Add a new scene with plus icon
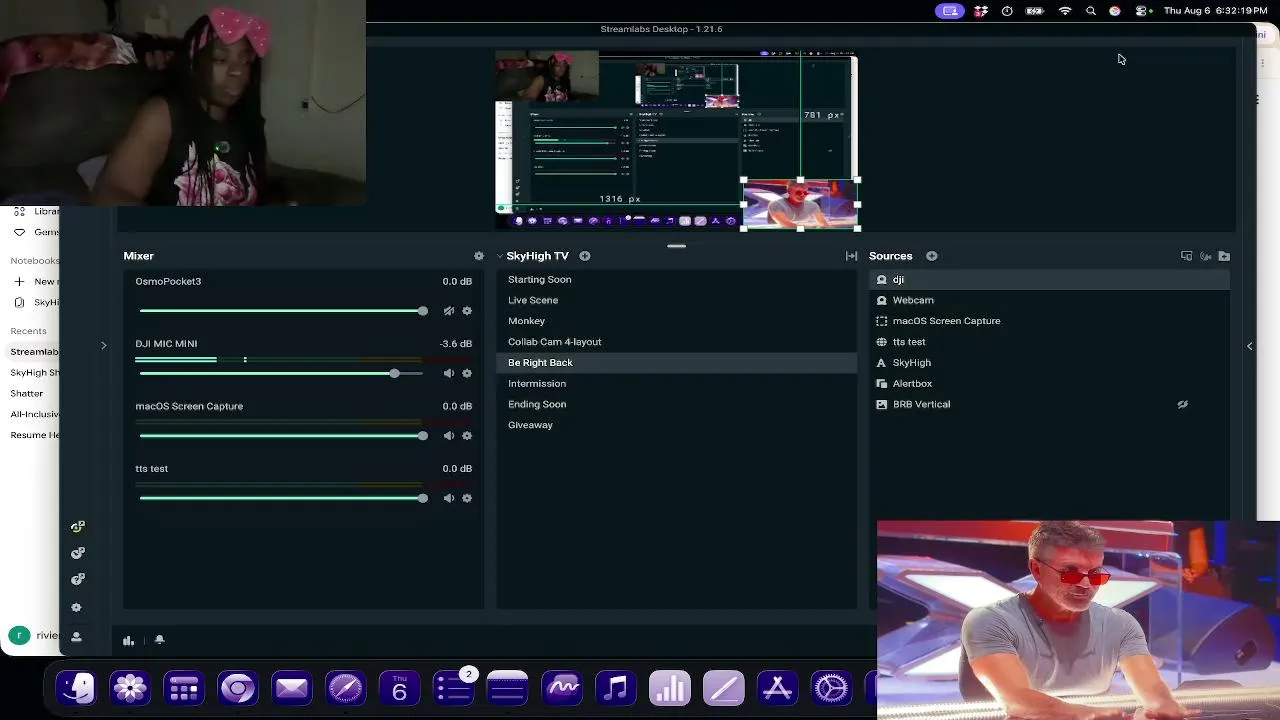1280x720 pixels. (x=585, y=256)
